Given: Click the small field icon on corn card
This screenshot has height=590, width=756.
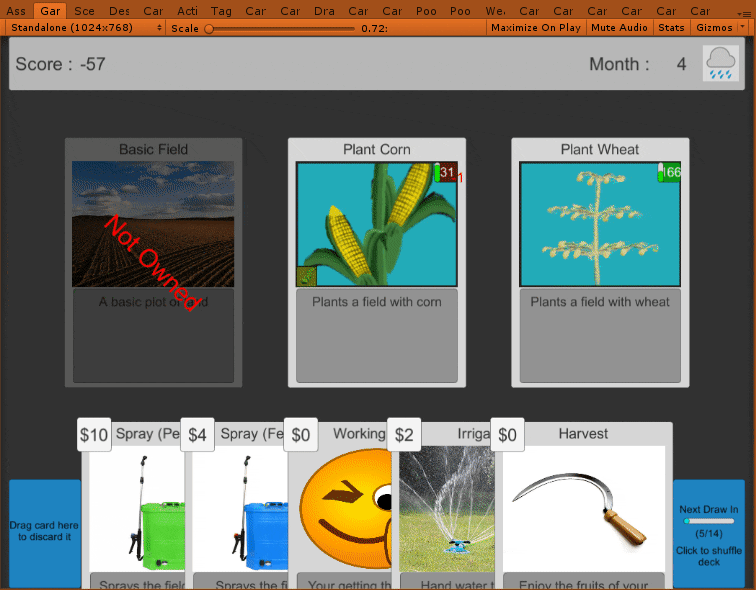Looking at the screenshot, I should [307, 276].
